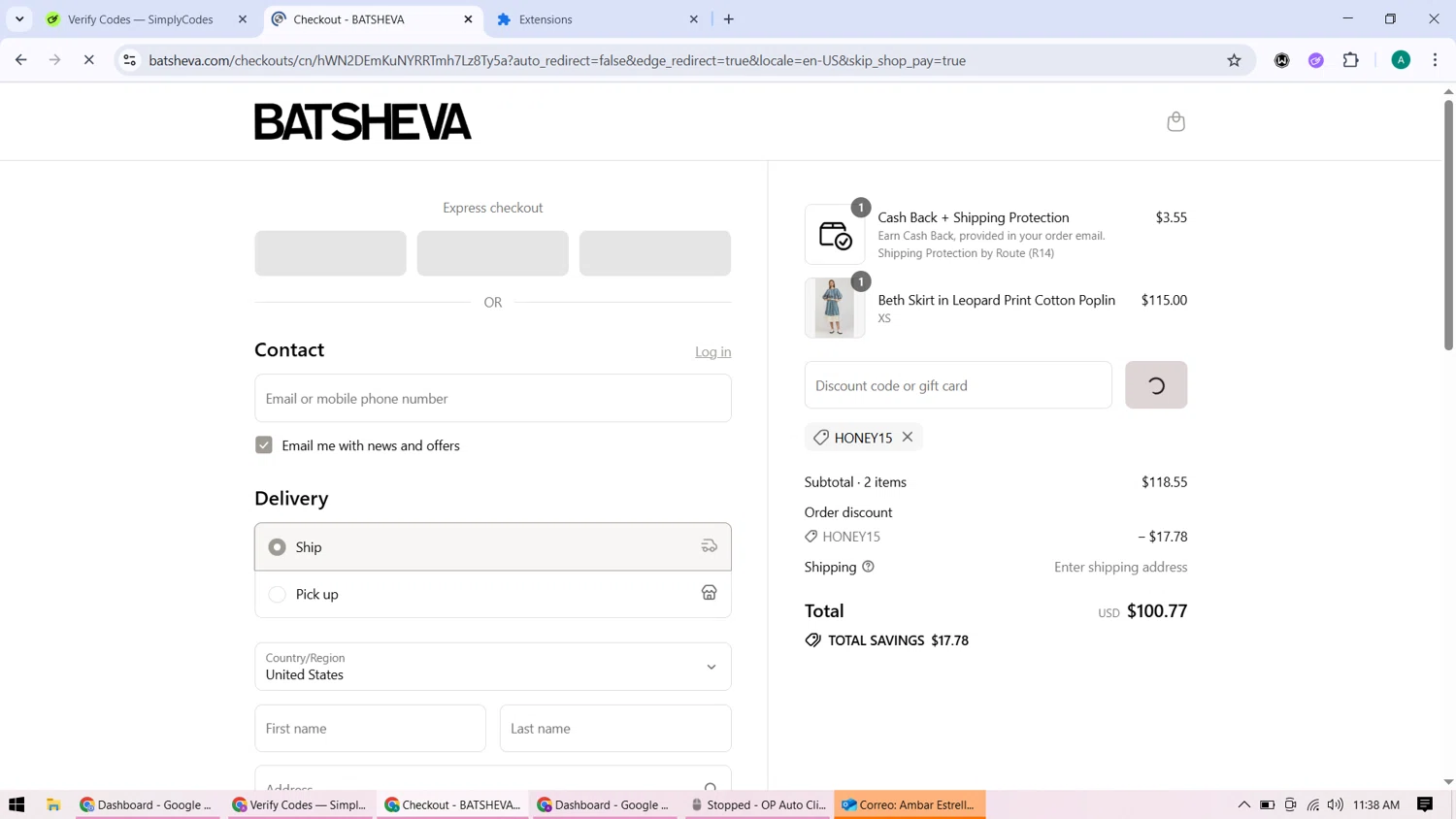Show hidden system tray icons
Image resolution: width=1456 pixels, height=819 pixels.
point(1243,804)
